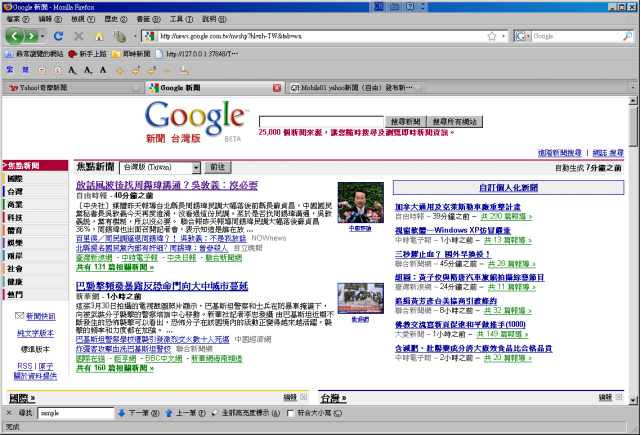The height and width of the screenshot is (435, 641).
Task: Open the 編輯 (E) menu
Action: 50,19
